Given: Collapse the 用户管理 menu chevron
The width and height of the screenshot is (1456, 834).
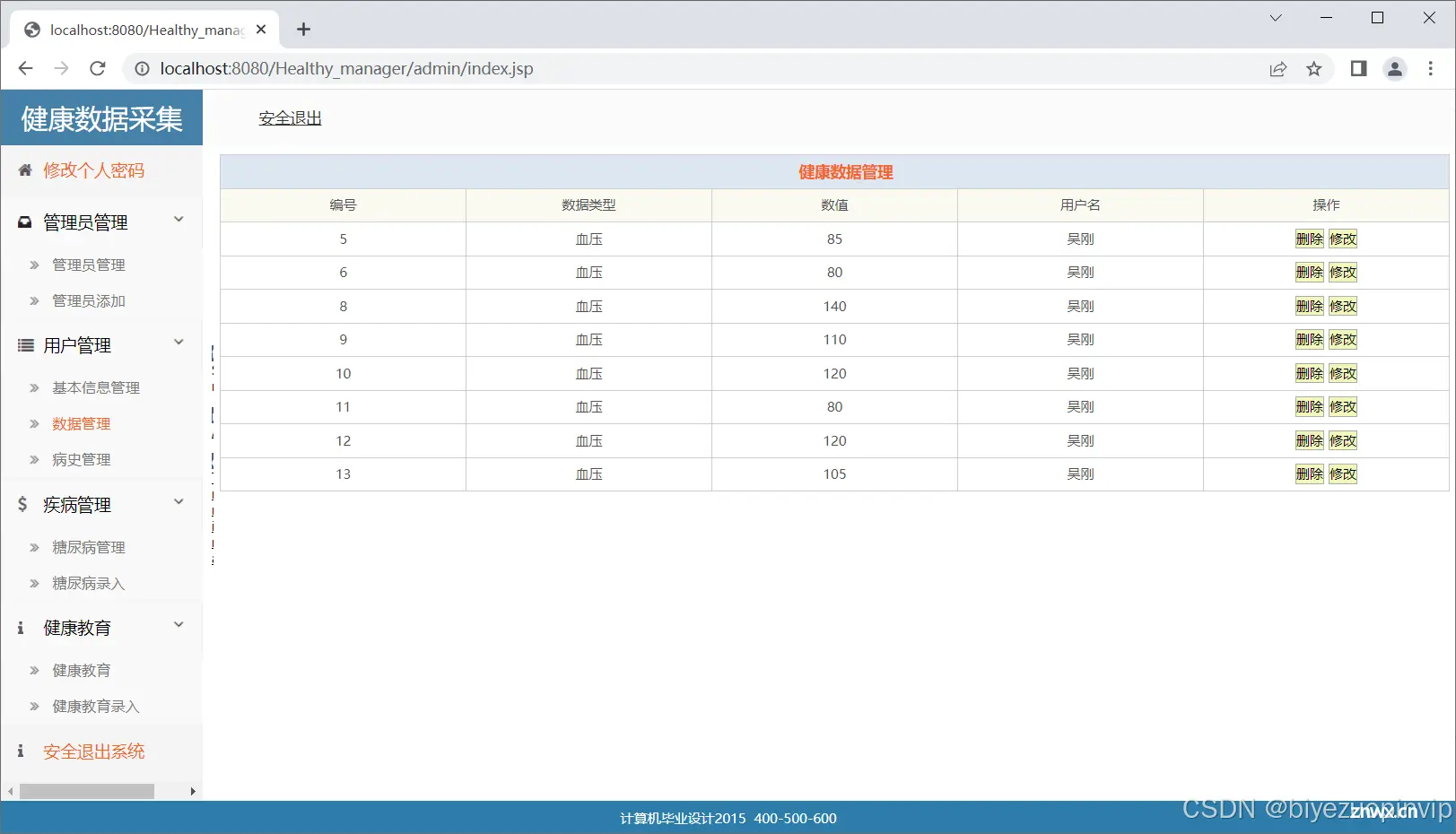Looking at the screenshot, I should 179,343.
